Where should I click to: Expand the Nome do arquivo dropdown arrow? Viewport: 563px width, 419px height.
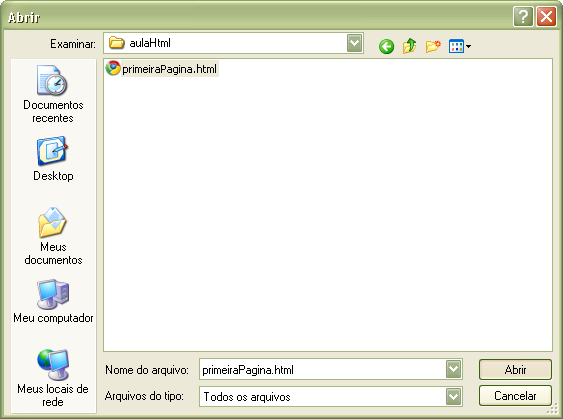coord(453,369)
